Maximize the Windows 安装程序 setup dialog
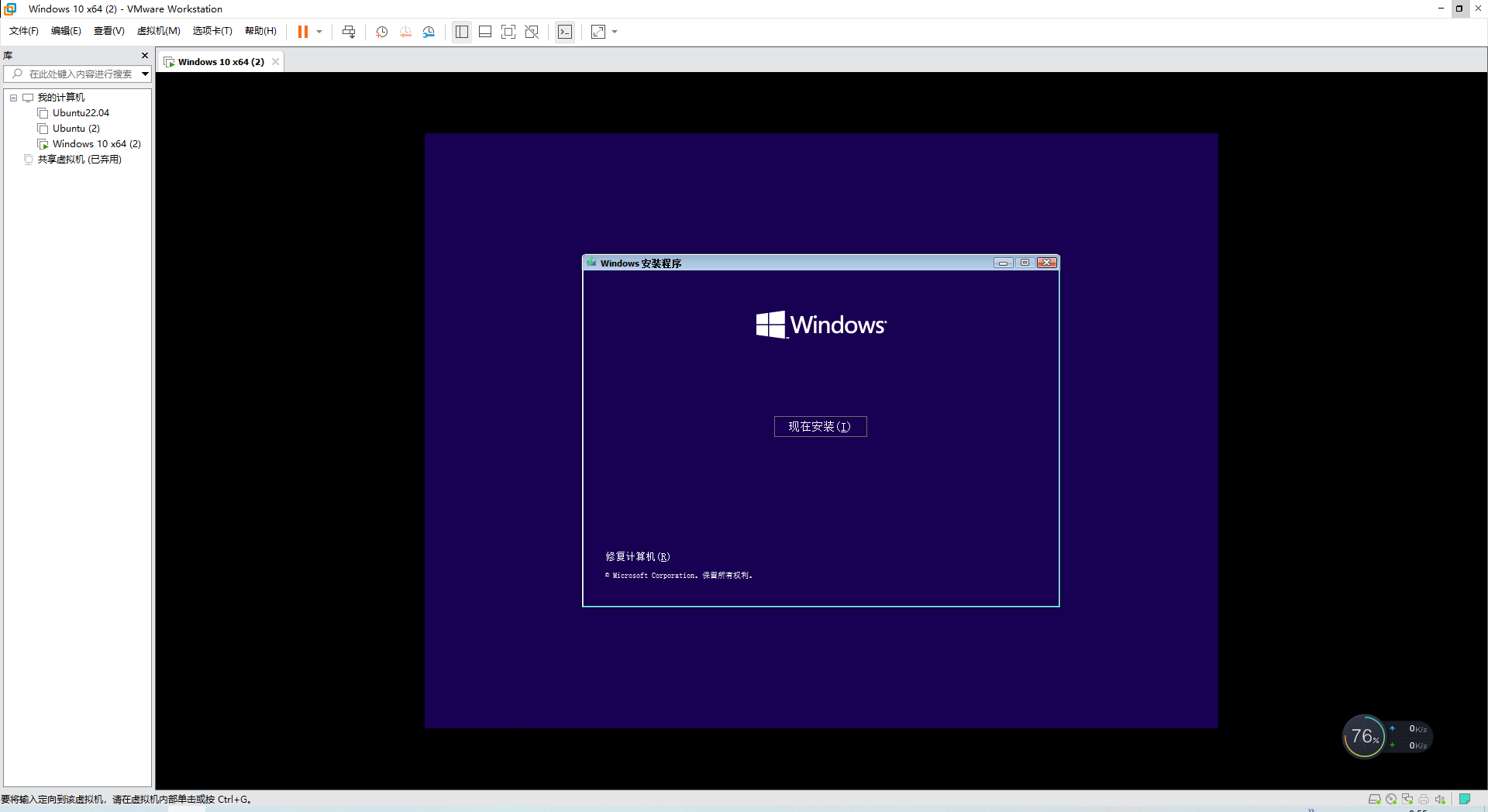1488x812 pixels. 1025,263
